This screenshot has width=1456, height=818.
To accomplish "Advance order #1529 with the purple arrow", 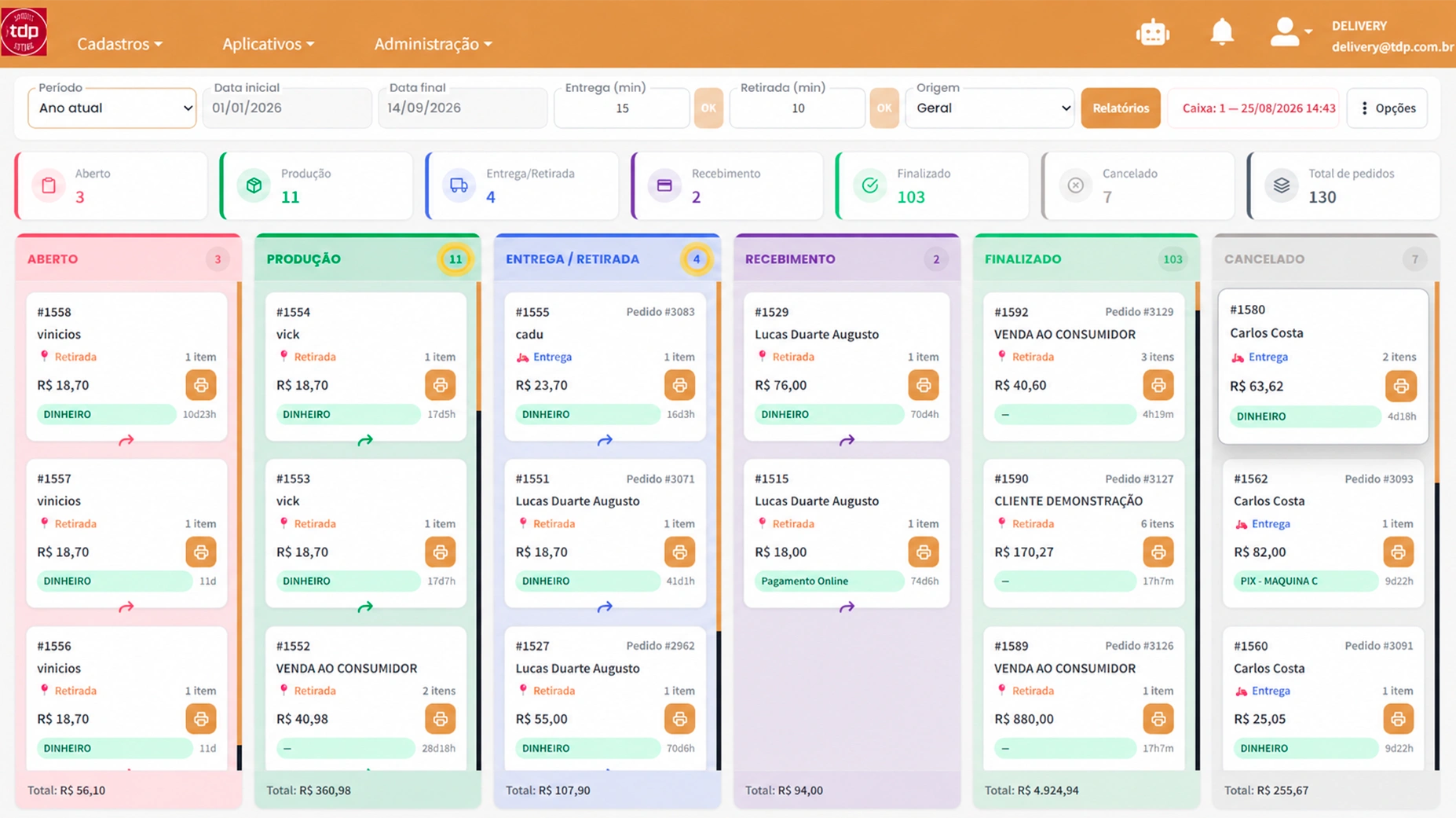I will [x=847, y=441].
